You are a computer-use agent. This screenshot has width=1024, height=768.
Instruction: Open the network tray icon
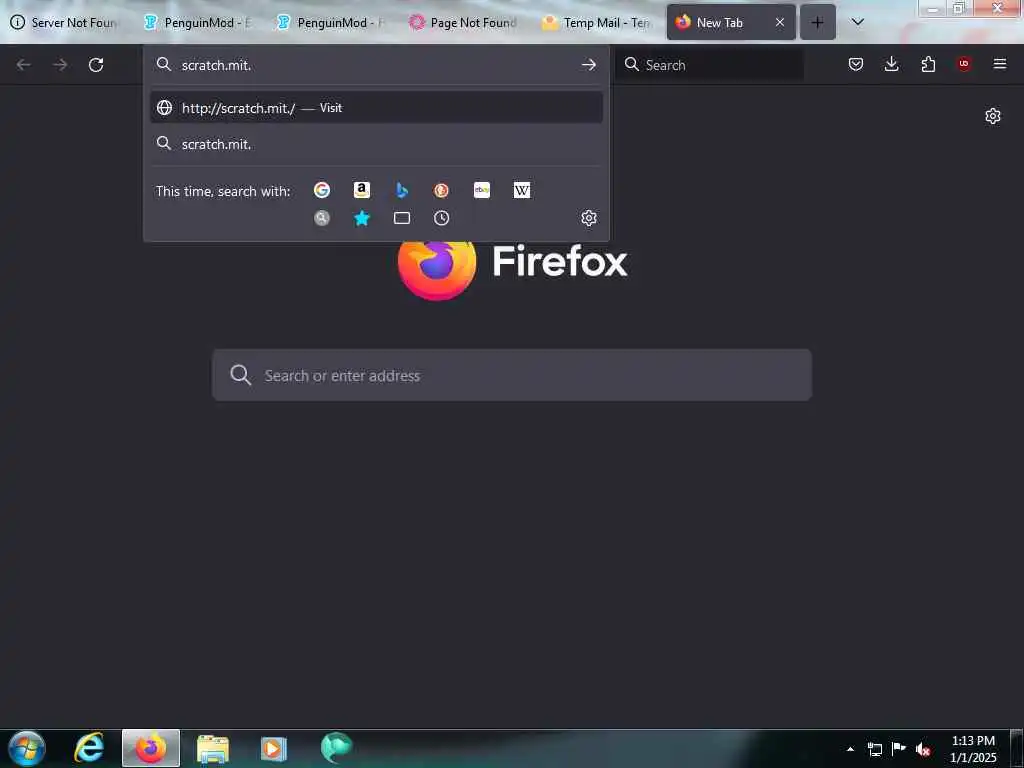874,749
